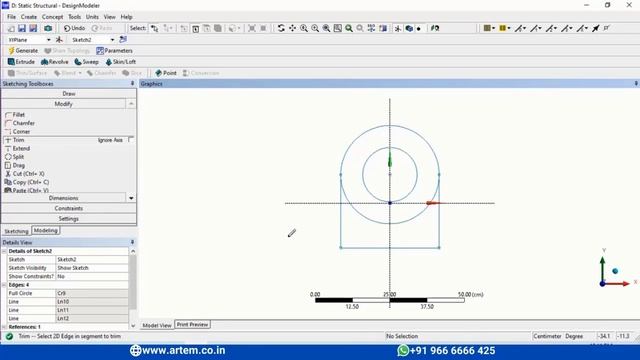Click the green magnifier zoom icon
The width and height of the screenshot is (640, 360).
pos(349,28)
